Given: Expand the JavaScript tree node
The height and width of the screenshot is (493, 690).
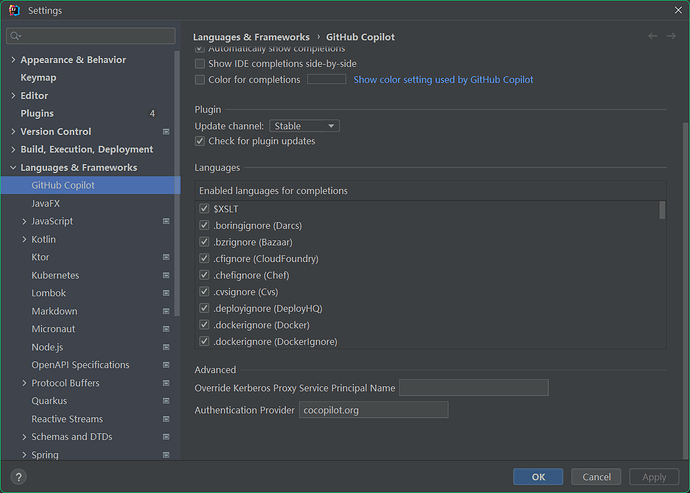Looking at the screenshot, I should click(24, 221).
